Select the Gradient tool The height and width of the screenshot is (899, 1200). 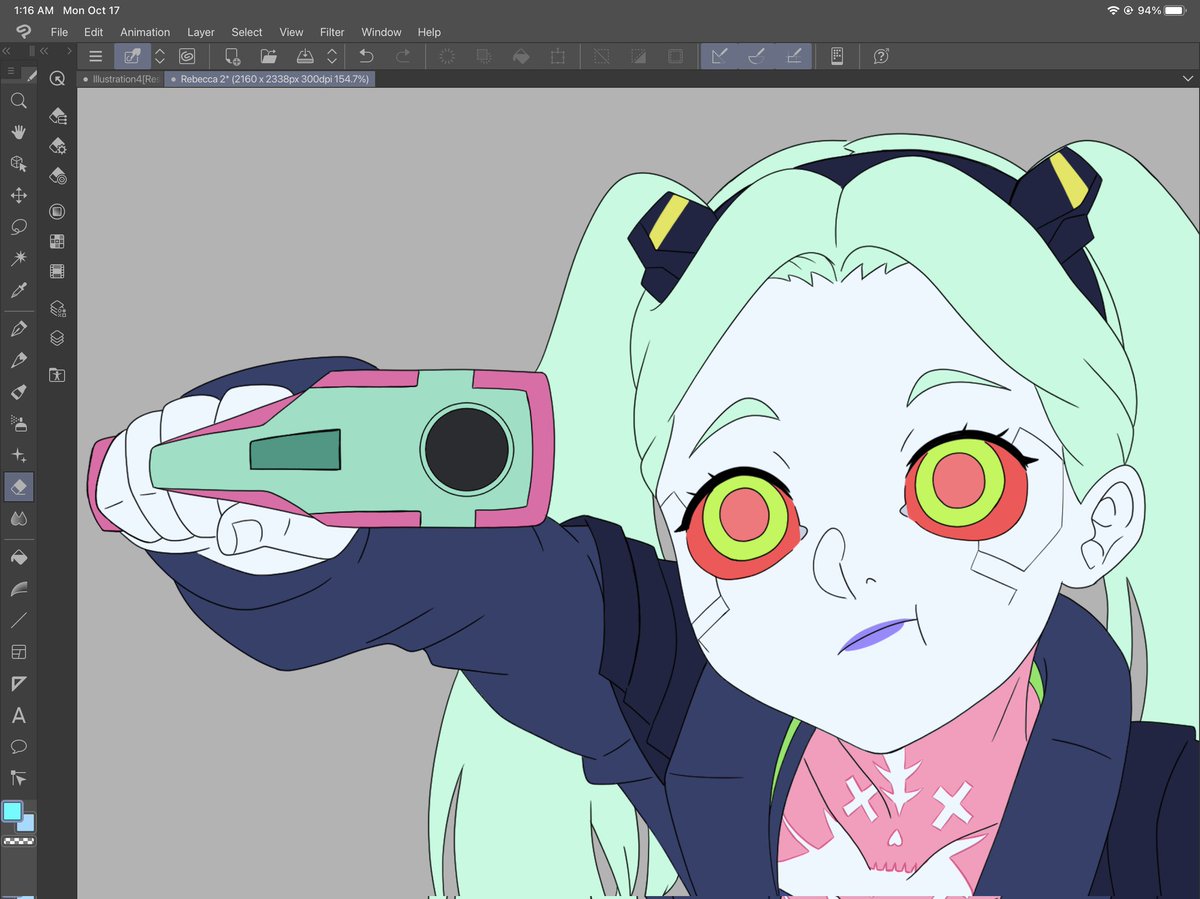(x=18, y=588)
